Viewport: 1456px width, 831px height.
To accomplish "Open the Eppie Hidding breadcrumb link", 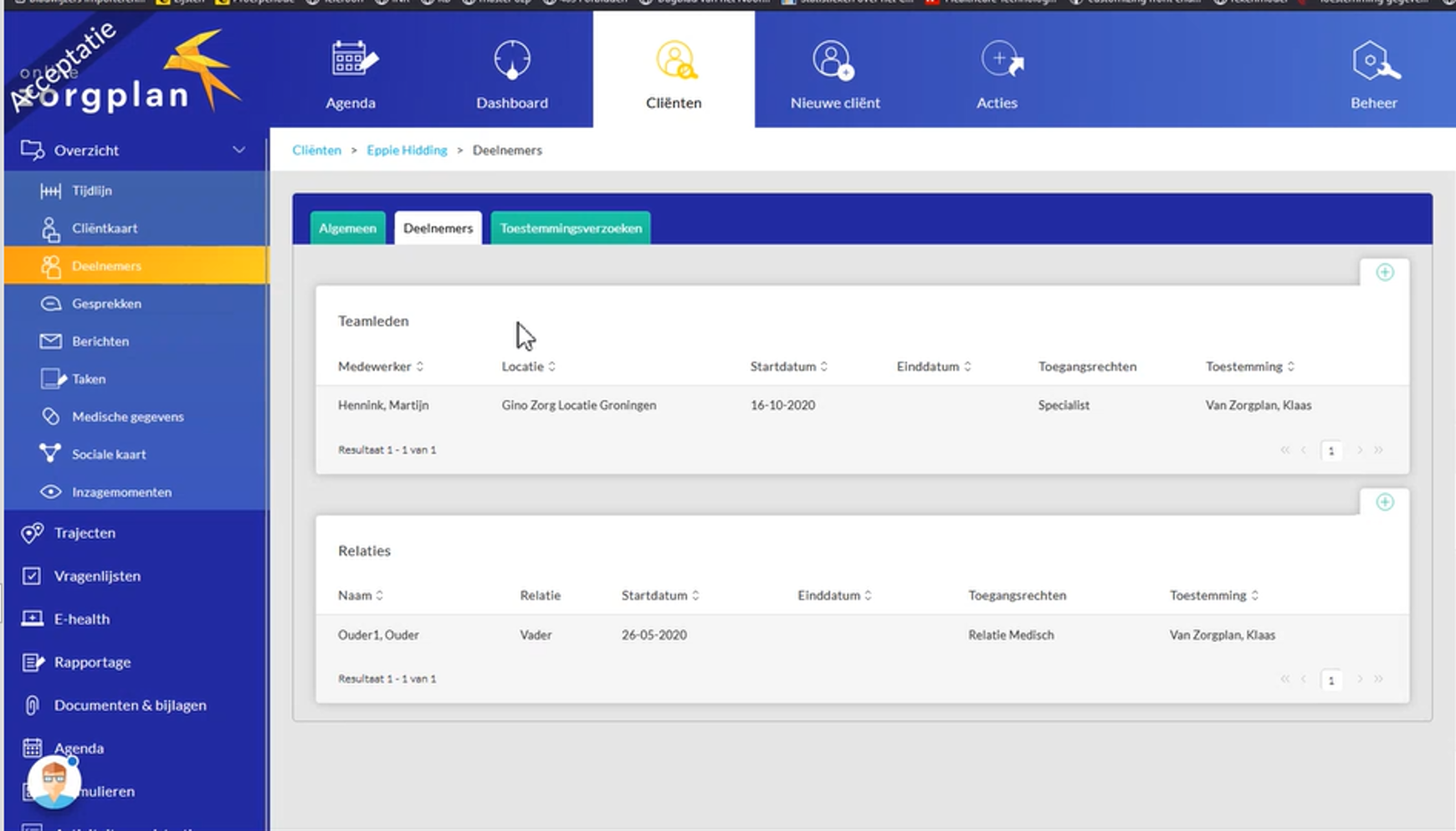I will (x=408, y=150).
